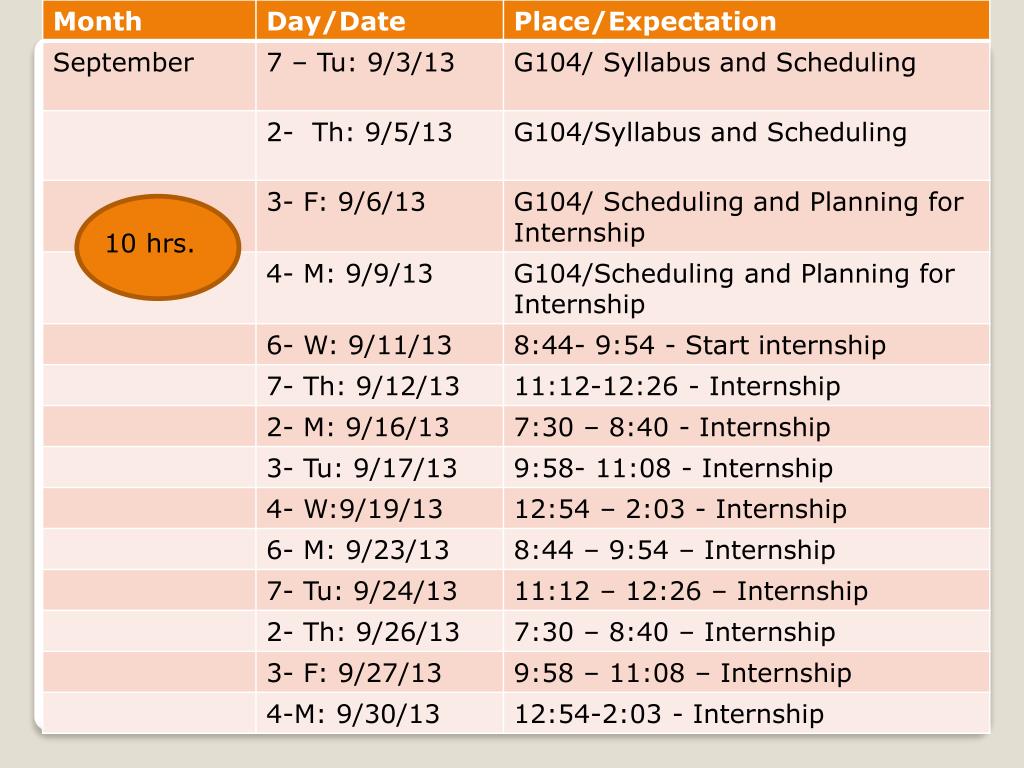Click the "Day/Date" column header
The image size is (1024, 768).
[337, 21]
